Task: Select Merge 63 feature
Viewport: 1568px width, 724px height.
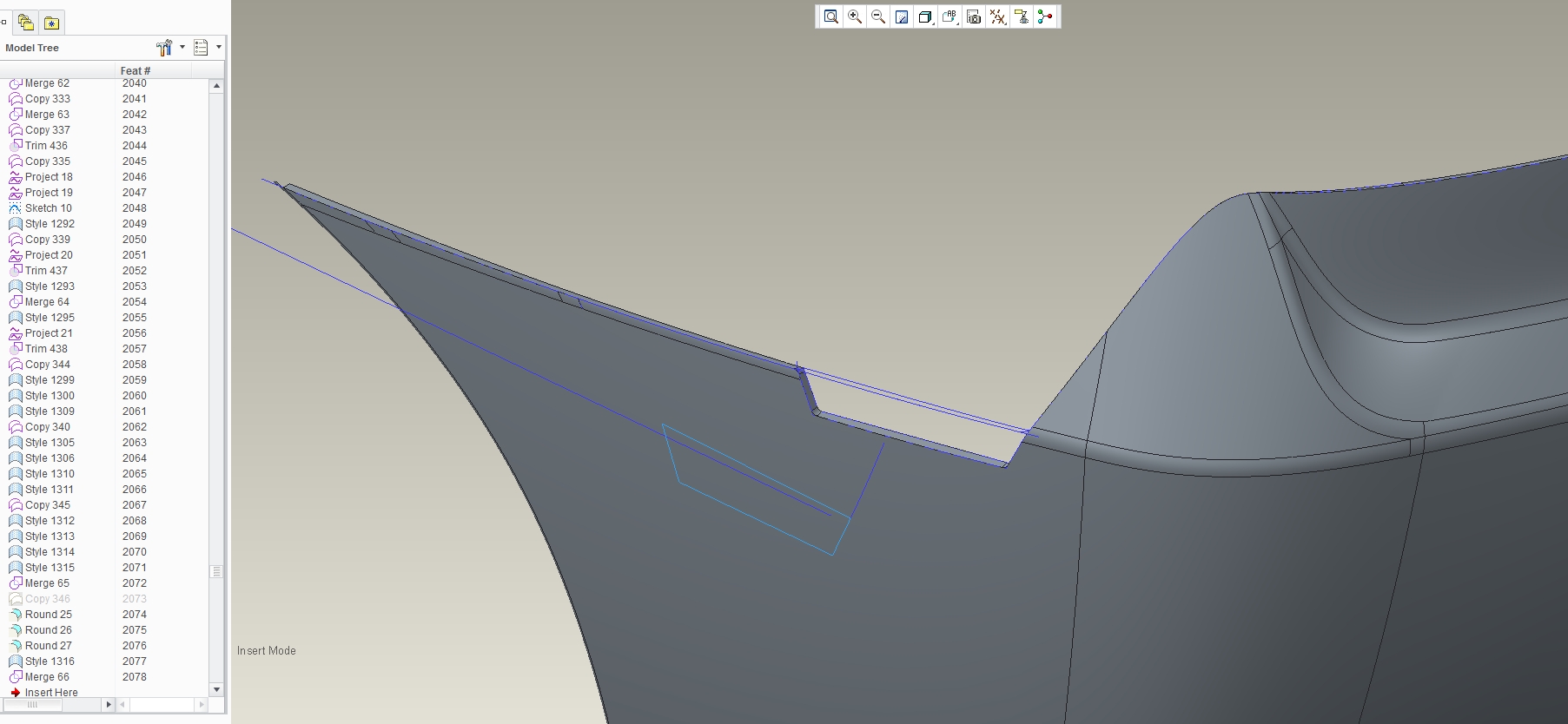Action: point(47,115)
